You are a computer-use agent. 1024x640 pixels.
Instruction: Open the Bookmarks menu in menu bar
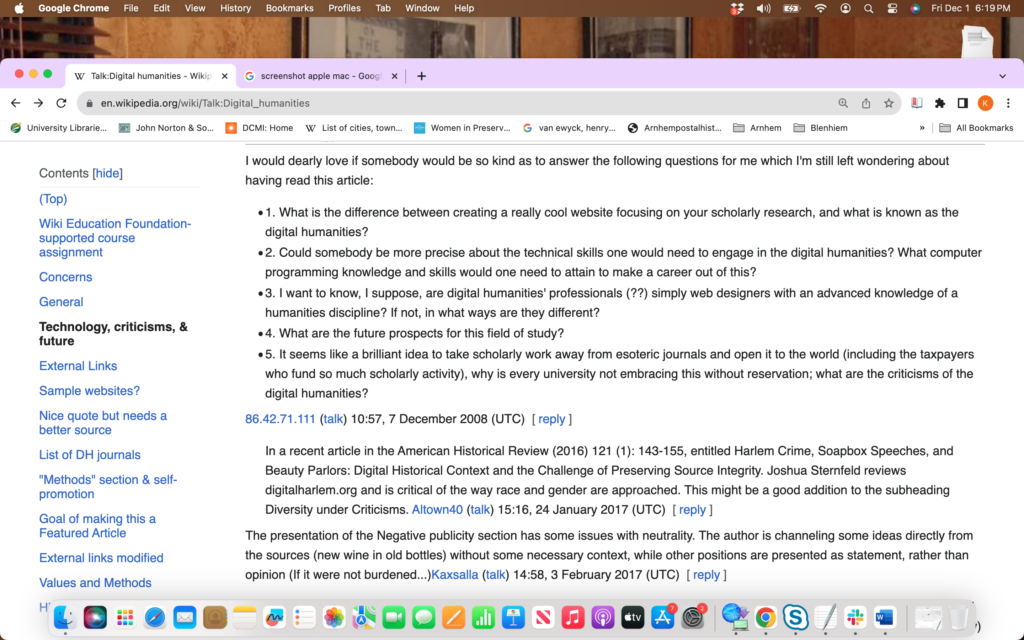[289, 8]
